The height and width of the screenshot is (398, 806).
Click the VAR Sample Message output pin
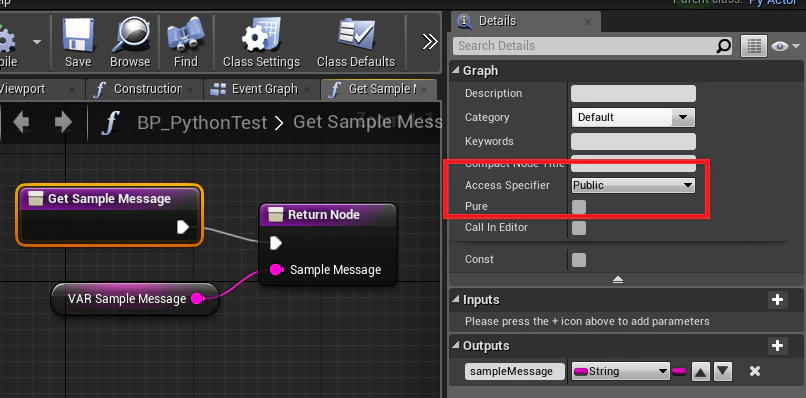[197, 299]
